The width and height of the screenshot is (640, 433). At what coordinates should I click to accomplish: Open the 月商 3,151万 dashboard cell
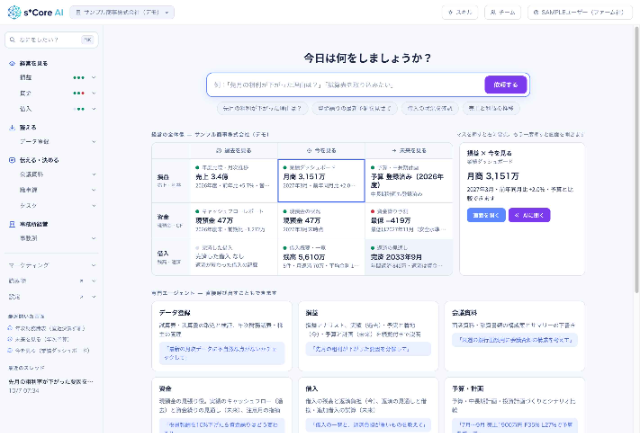(321, 180)
